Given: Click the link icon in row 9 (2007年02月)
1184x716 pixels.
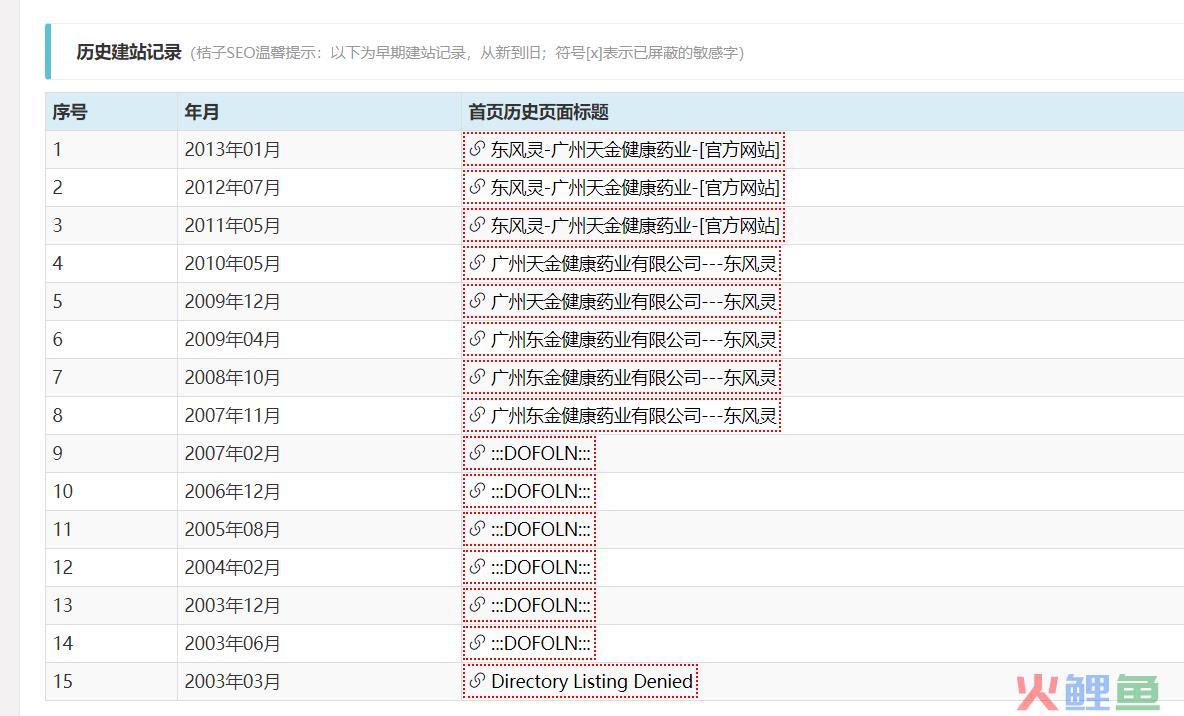Looking at the screenshot, I should (476, 452).
